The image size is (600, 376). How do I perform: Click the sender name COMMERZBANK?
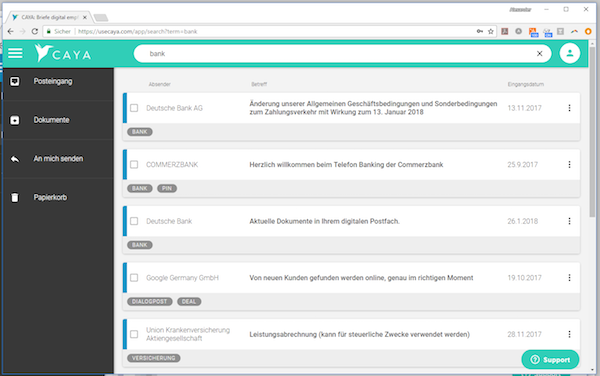(172, 164)
